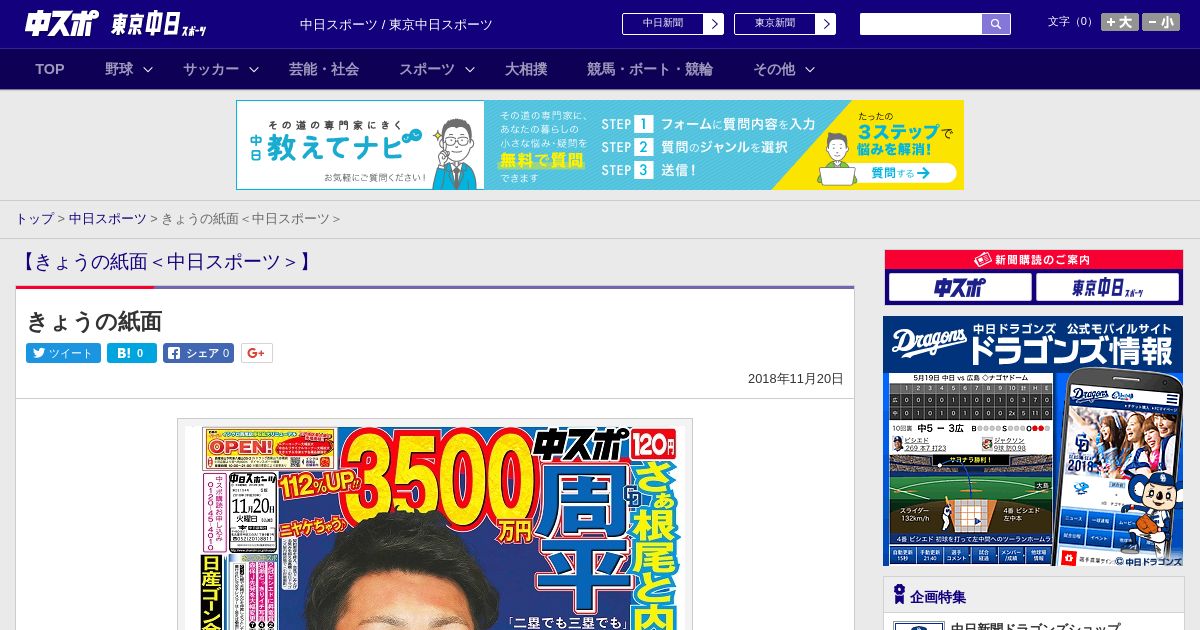This screenshot has width=1200, height=630.
Task: Open the newspaper front page image
Action: click(x=435, y=525)
